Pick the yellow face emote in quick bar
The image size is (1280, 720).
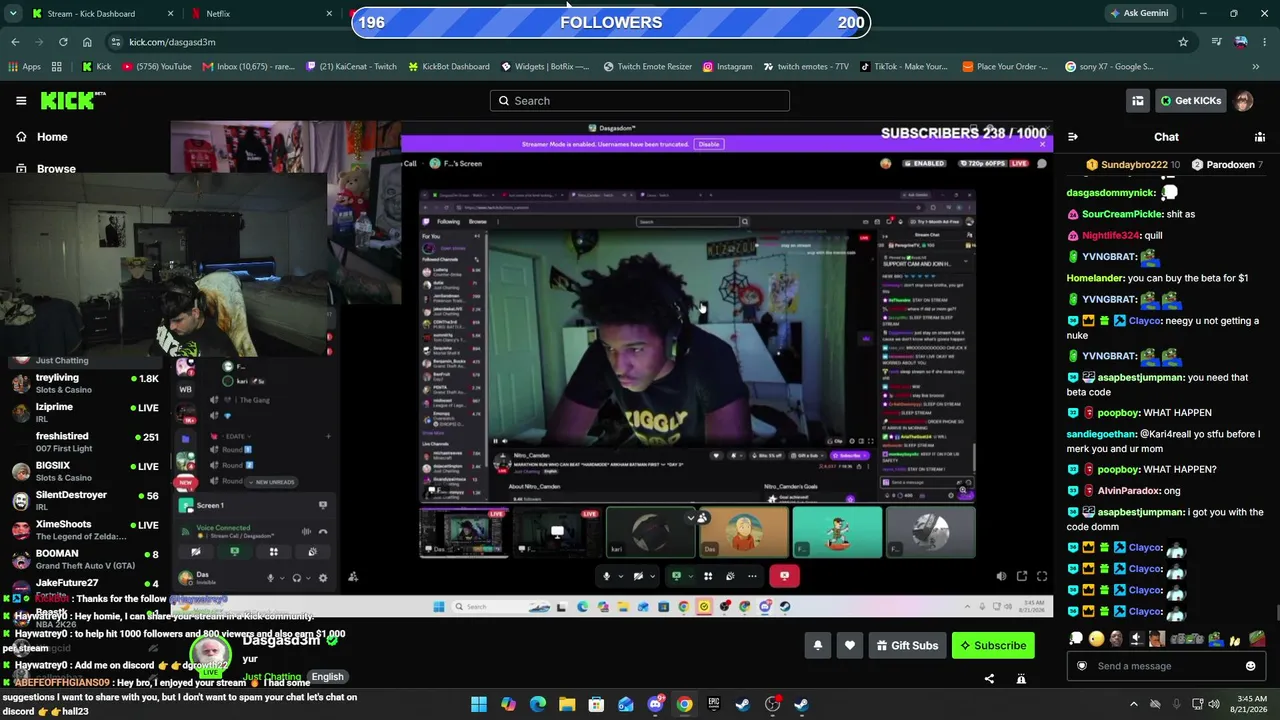(1096, 639)
